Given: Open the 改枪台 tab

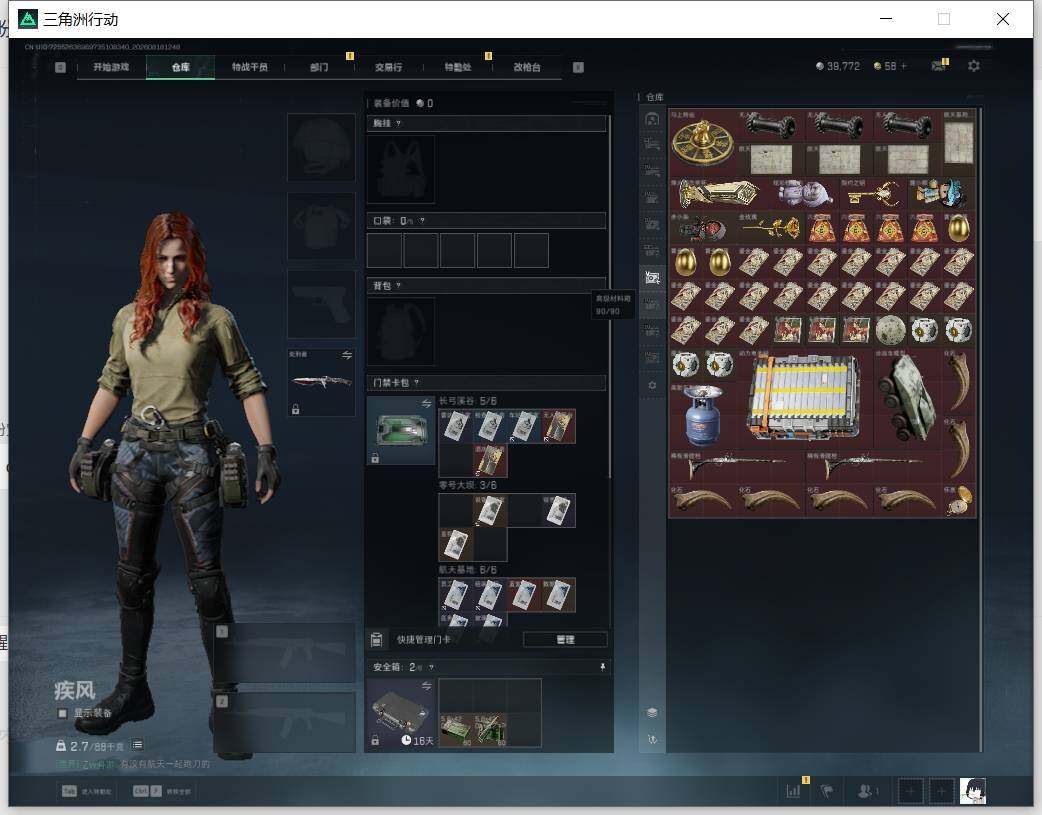Looking at the screenshot, I should 527,67.
